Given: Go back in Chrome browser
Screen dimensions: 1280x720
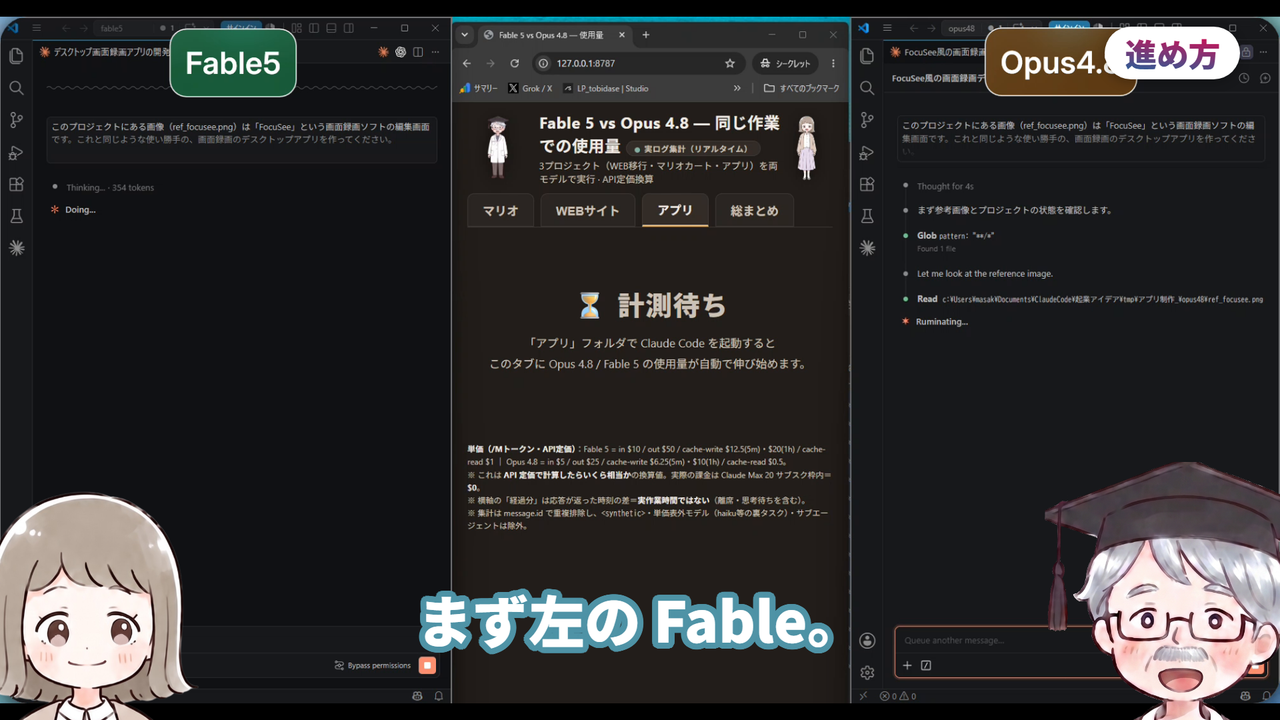Looking at the screenshot, I should coord(467,63).
